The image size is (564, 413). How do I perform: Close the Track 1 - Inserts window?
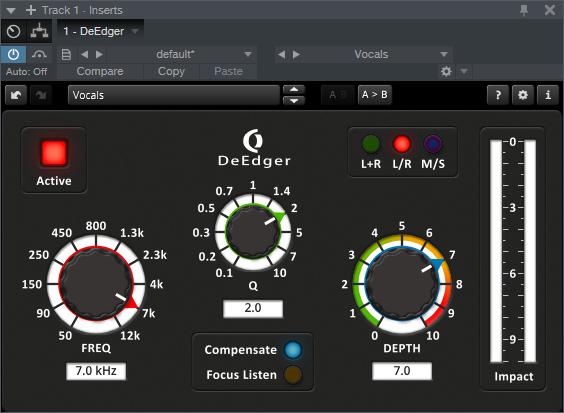point(550,10)
